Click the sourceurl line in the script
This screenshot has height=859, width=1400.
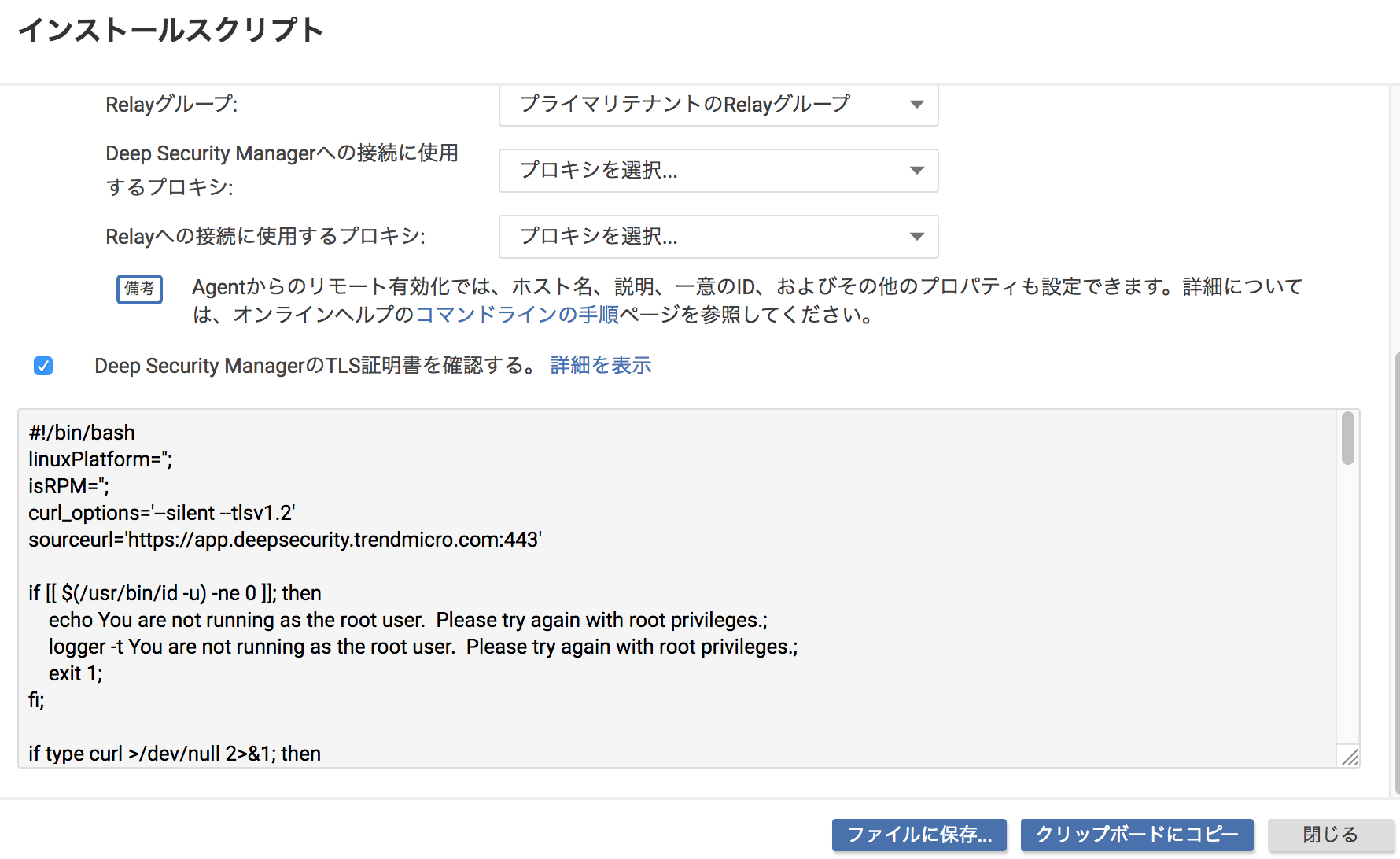click(285, 540)
